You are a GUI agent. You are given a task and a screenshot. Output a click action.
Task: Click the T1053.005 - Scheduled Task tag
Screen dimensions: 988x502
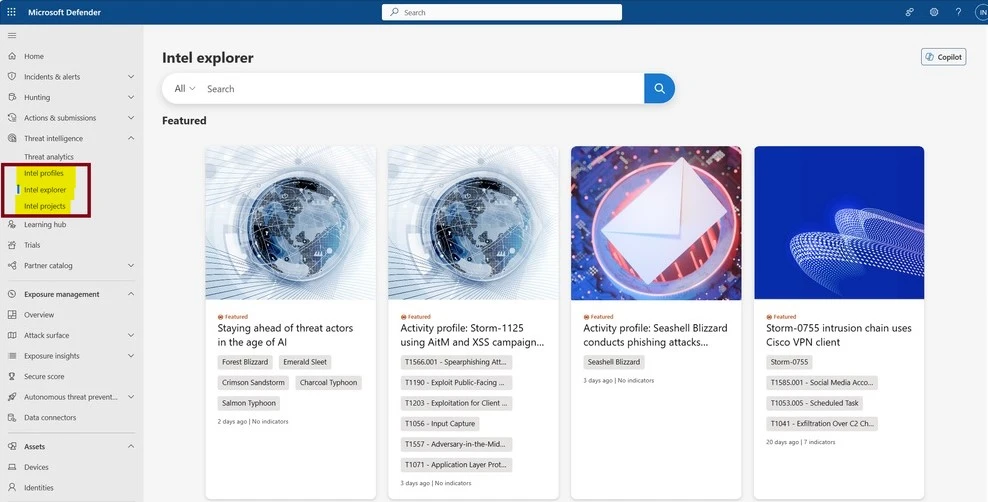(x=815, y=403)
